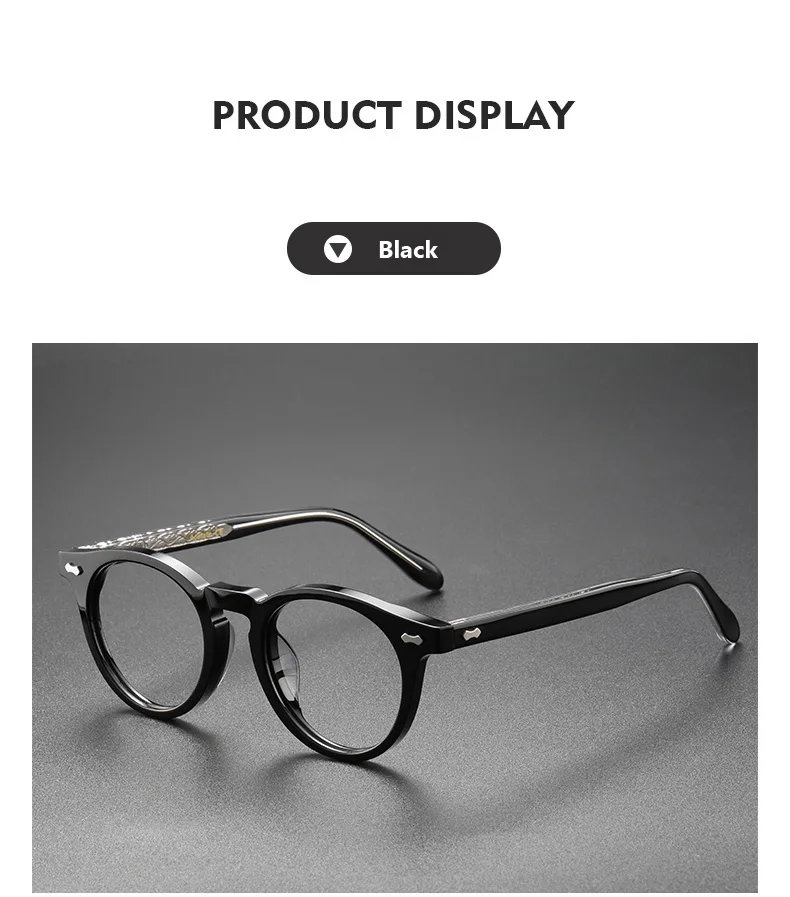This screenshot has height=897, width=790.
Task: Click the nearer right round lens
Action: coord(338,675)
